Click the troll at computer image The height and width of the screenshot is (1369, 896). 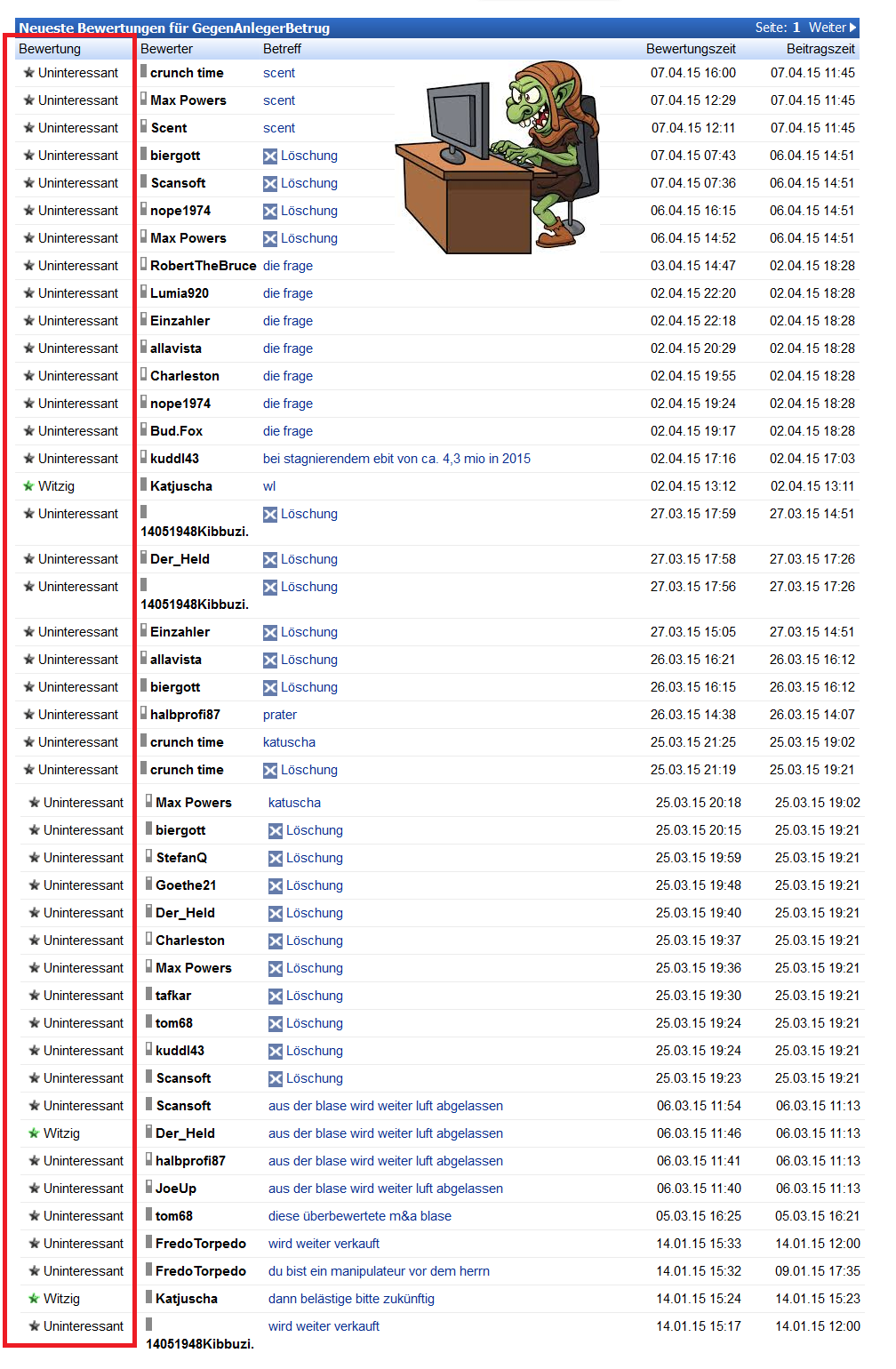[498, 156]
